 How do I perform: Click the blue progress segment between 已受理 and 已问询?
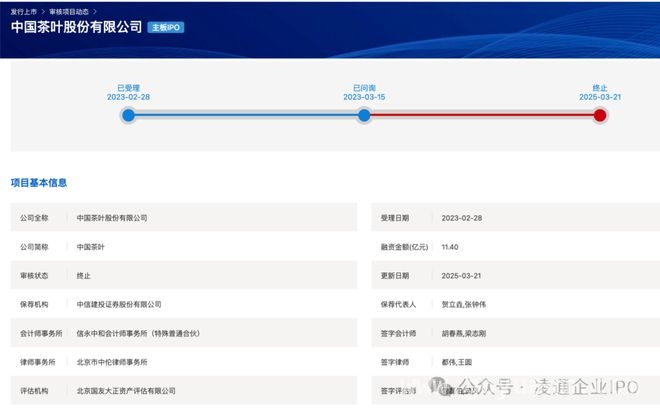246,115
